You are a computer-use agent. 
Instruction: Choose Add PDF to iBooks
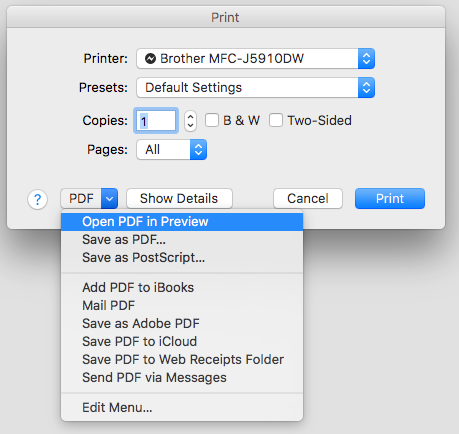point(182,287)
